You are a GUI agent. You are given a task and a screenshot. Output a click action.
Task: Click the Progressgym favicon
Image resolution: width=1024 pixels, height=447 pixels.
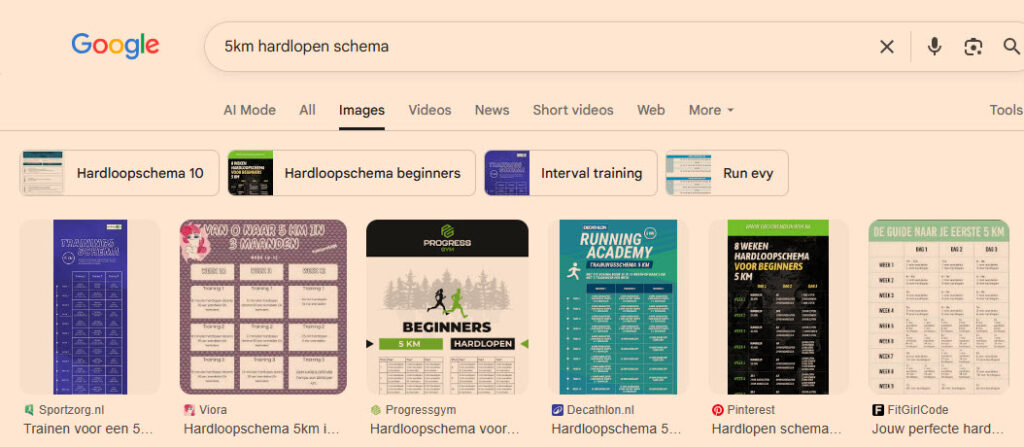click(x=376, y=410)
